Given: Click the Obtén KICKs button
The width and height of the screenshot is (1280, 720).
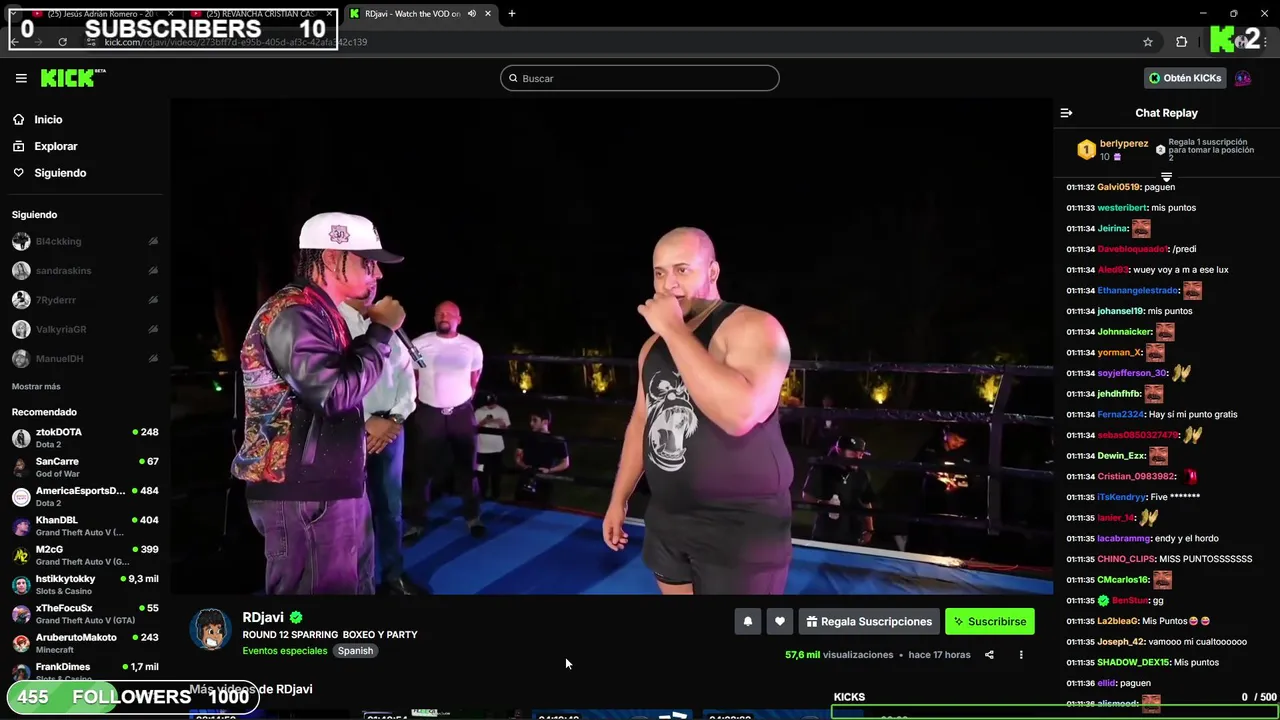Looking at the screenshot, I should 1185,78.
